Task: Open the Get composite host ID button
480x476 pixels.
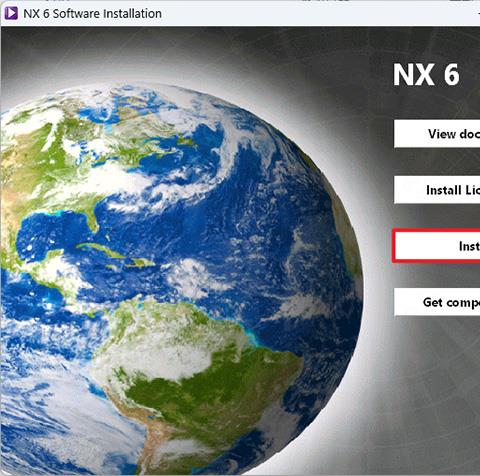Action: click(437, 302)
